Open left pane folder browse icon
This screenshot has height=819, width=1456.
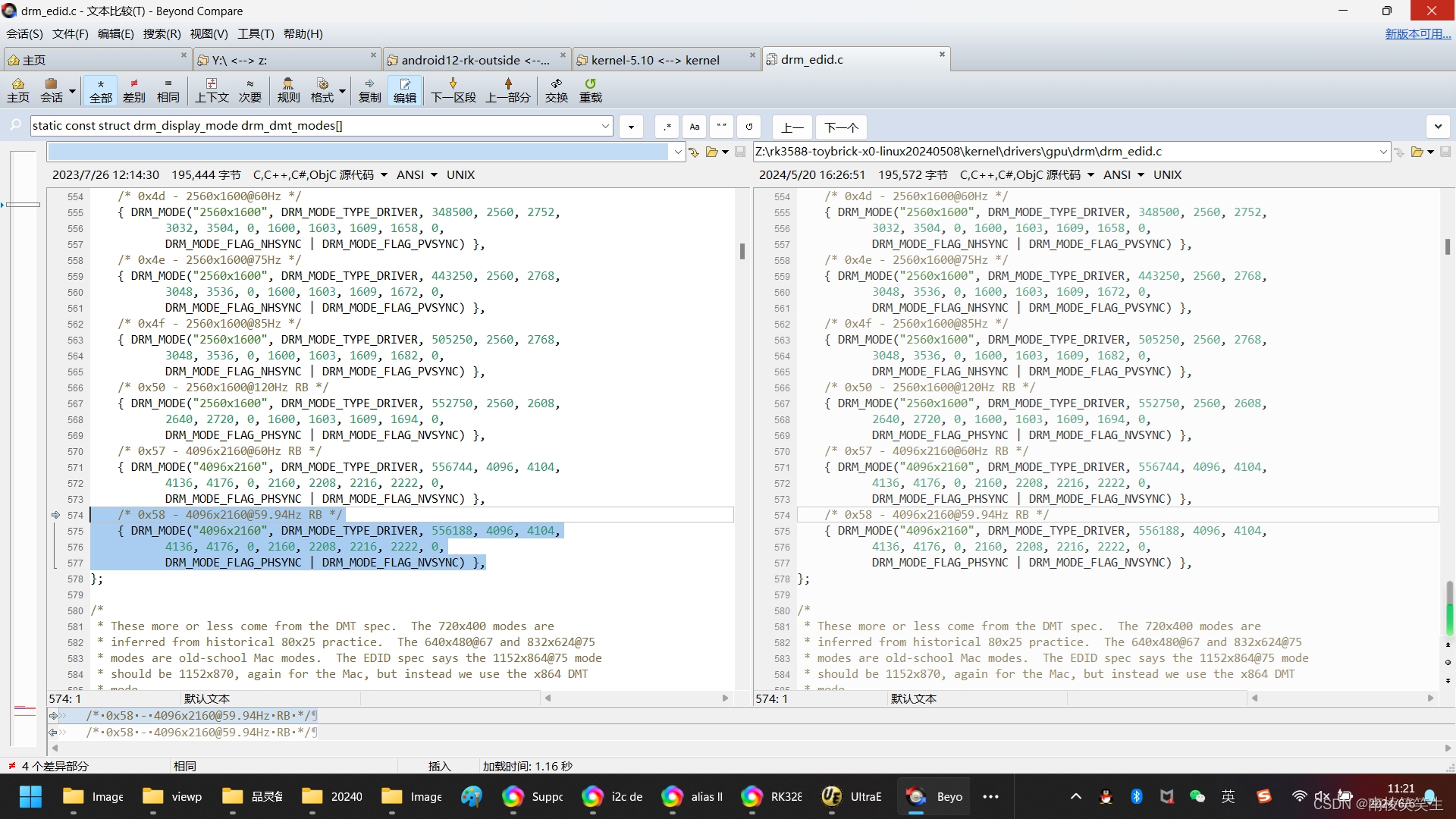click(x=711, y=152)
